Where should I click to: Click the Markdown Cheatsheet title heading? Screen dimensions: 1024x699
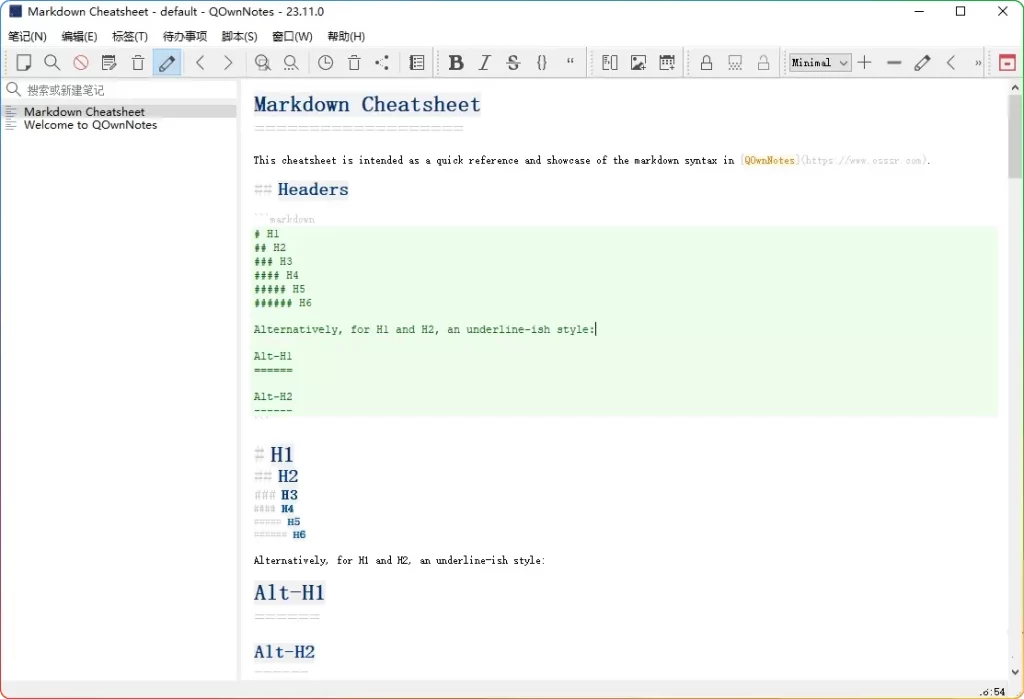(x=367, y=105)
